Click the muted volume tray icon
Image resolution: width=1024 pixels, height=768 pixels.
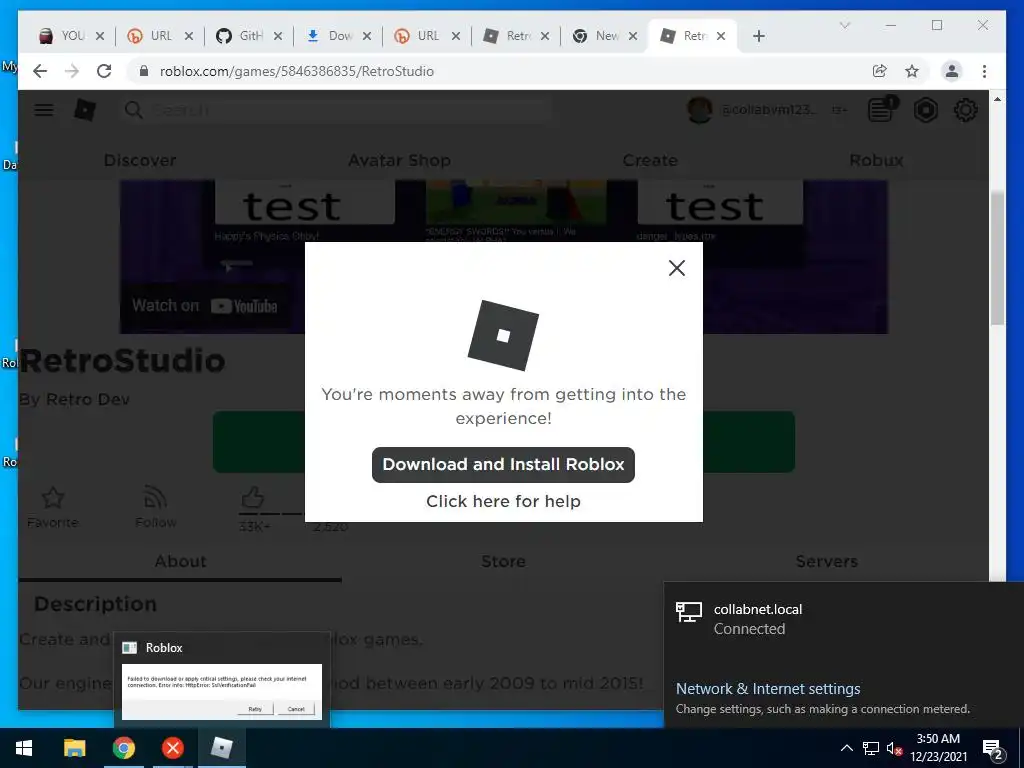[x=894, y=748]
